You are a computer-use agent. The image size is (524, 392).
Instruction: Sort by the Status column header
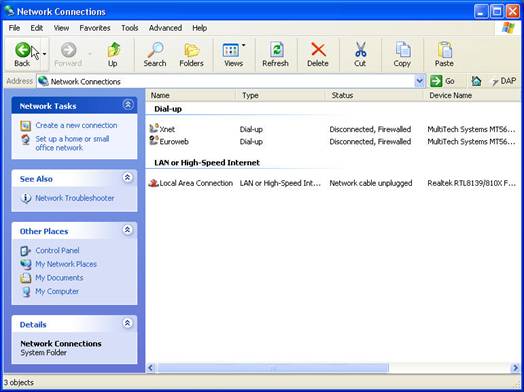click(x=374, y=95)
